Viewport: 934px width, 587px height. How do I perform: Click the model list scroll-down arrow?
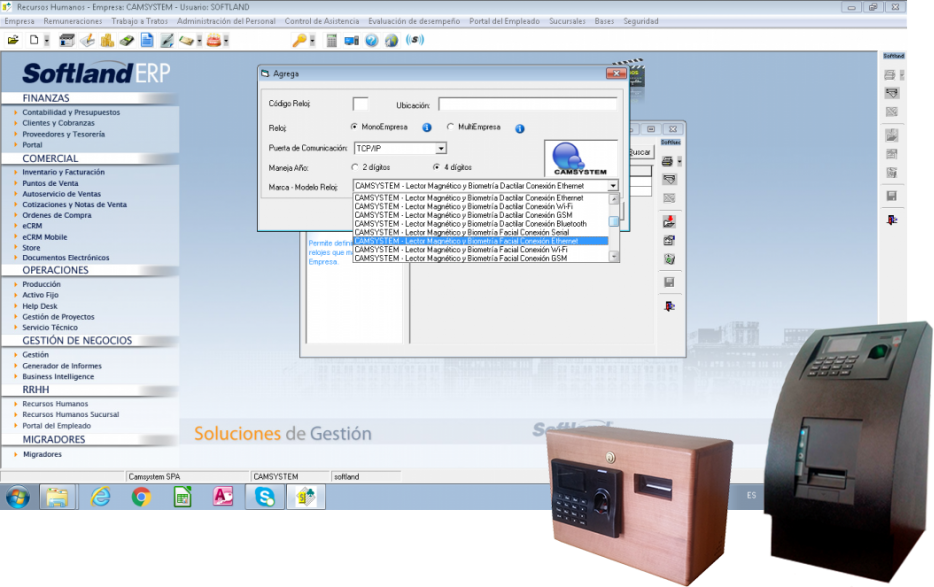pyautogui.click(x=614, y=256)
